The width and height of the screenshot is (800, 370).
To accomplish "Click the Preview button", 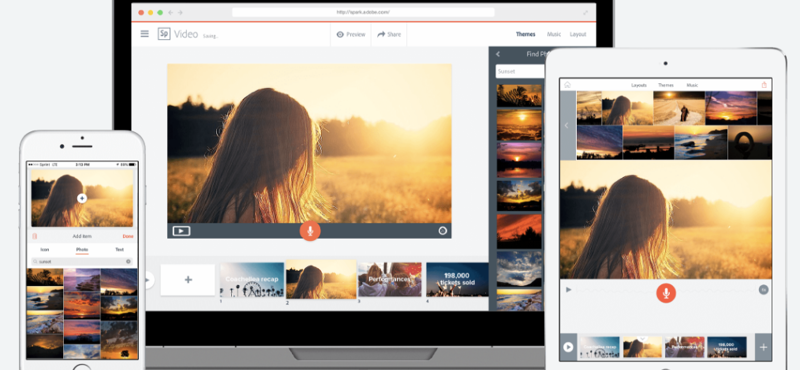I will 351,34.
